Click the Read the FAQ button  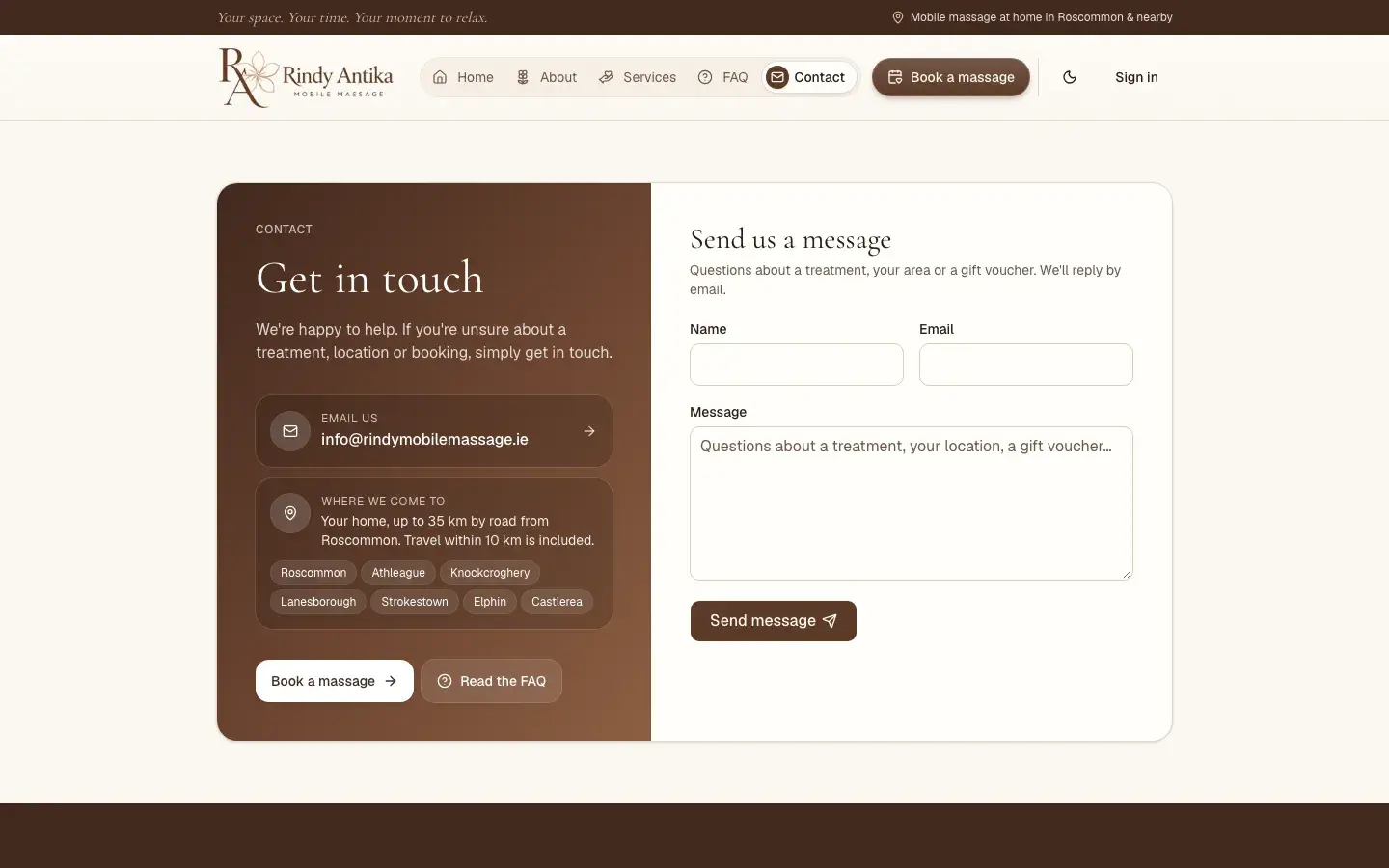click(491, 681)
